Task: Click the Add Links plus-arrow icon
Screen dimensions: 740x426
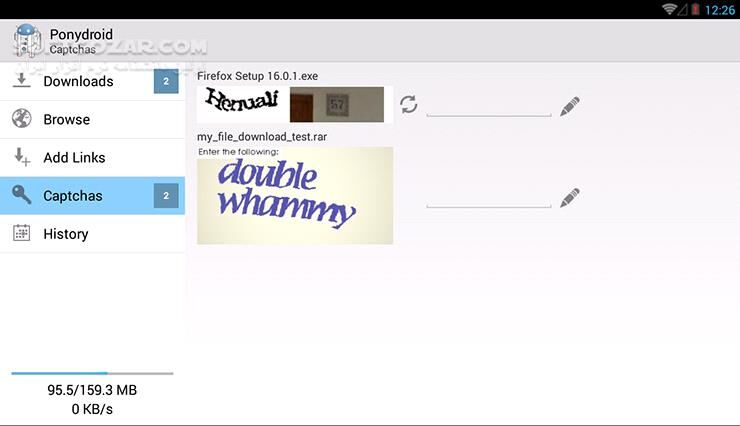Action: click(x=21, y=157)
